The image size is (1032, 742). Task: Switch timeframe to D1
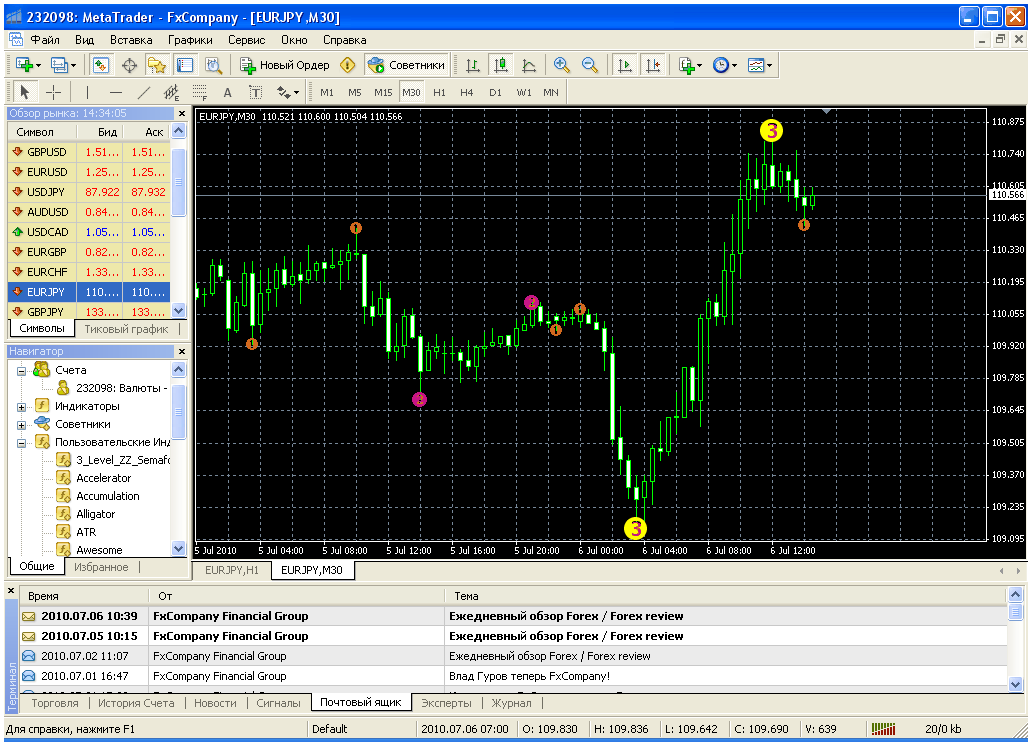495,92
